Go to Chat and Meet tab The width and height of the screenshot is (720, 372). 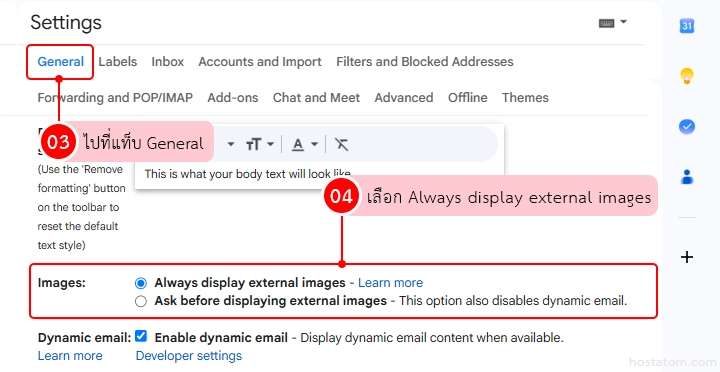(316, 97)
